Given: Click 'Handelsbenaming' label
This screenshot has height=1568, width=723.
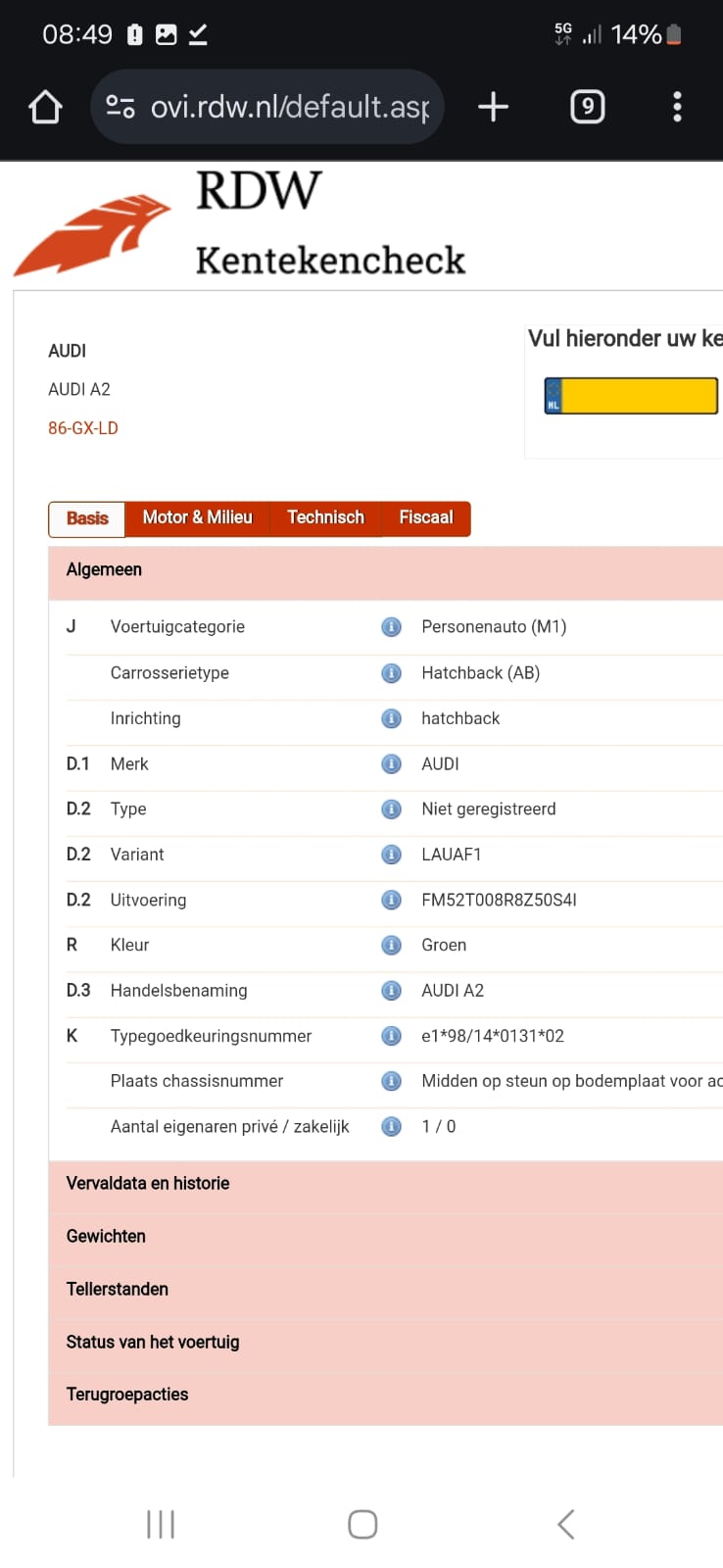Looking at the screenshot, I should [179, 991].
